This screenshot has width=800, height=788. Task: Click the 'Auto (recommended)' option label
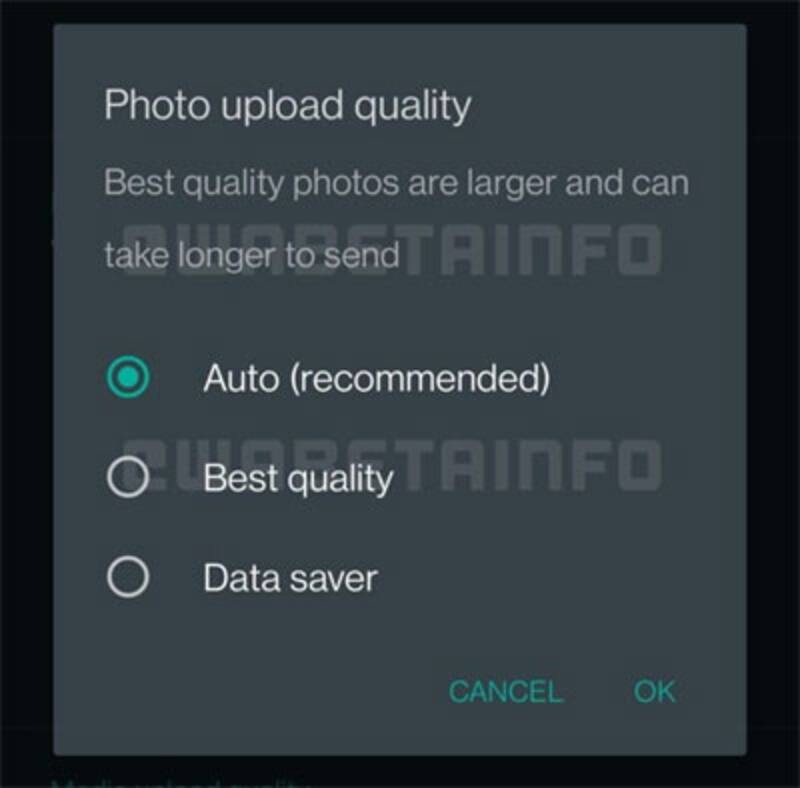click(377, 378)
